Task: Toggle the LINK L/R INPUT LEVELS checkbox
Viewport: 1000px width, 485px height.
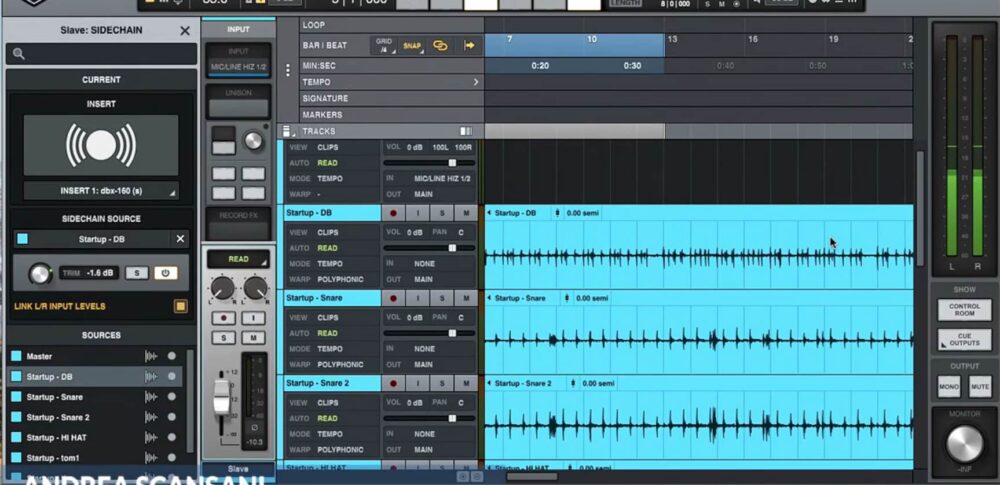Action: coord(180,306)
